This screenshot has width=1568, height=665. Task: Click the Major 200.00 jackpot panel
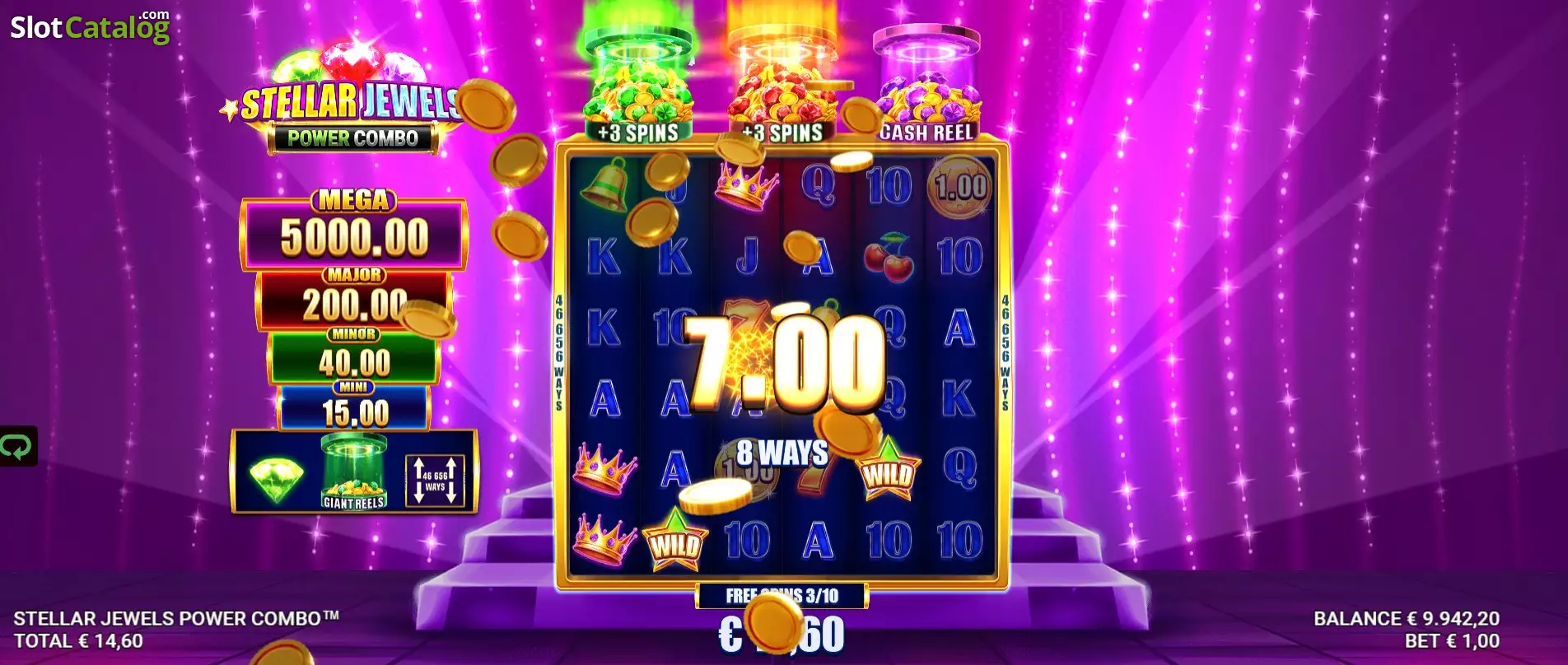pos(354,298)
